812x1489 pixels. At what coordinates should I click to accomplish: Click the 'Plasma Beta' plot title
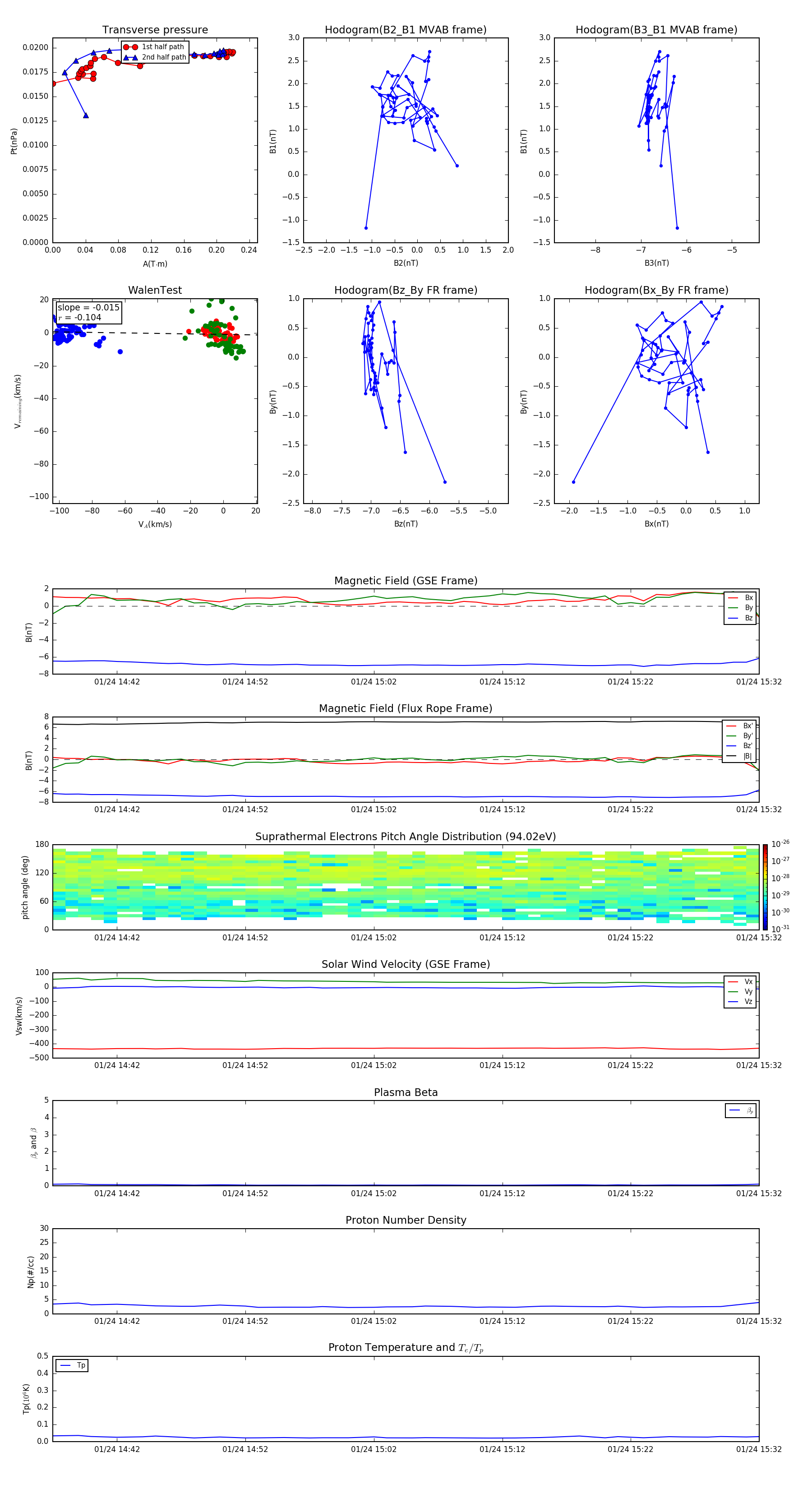coord(406,1092)
